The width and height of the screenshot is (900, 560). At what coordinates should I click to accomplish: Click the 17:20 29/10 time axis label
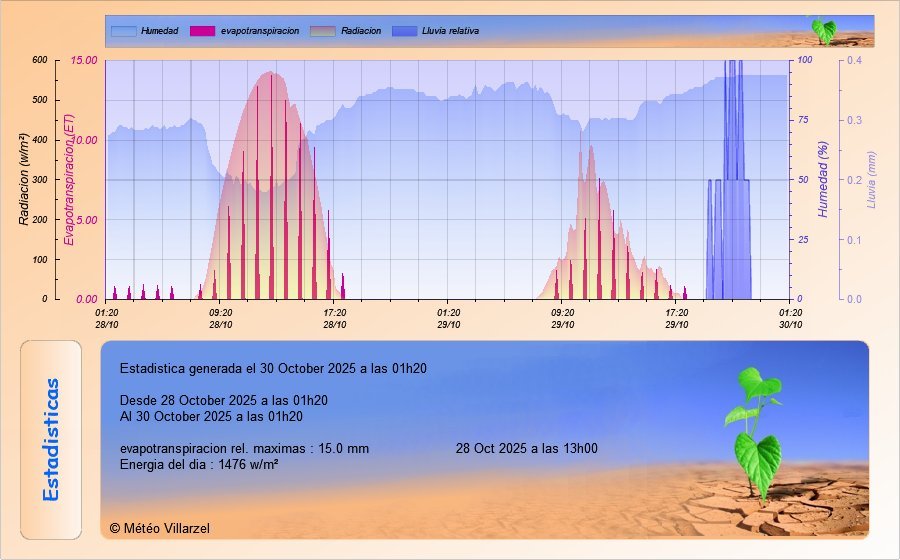click(x=677, y=318)
